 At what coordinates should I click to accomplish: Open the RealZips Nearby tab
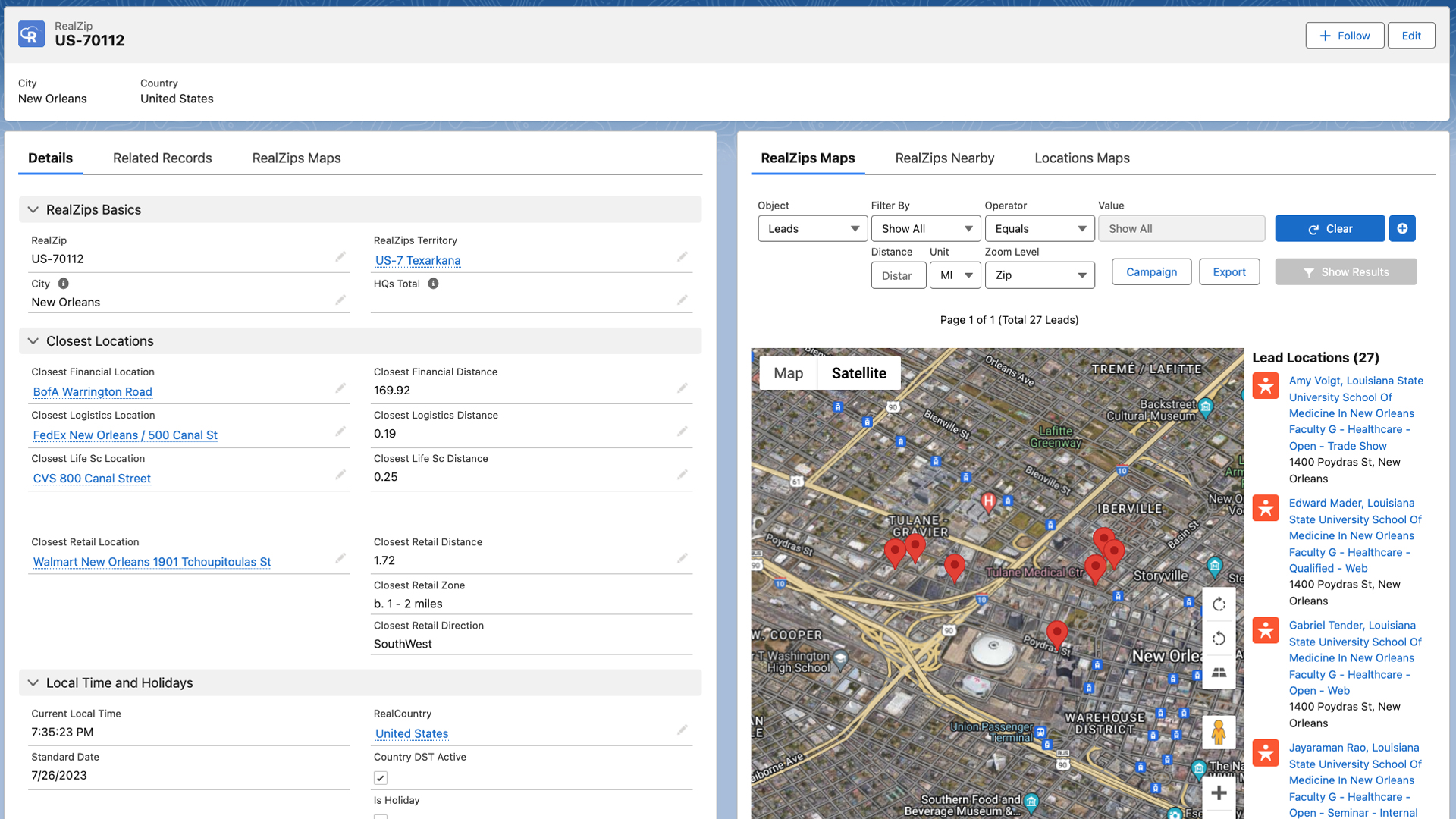click(945, 158)
